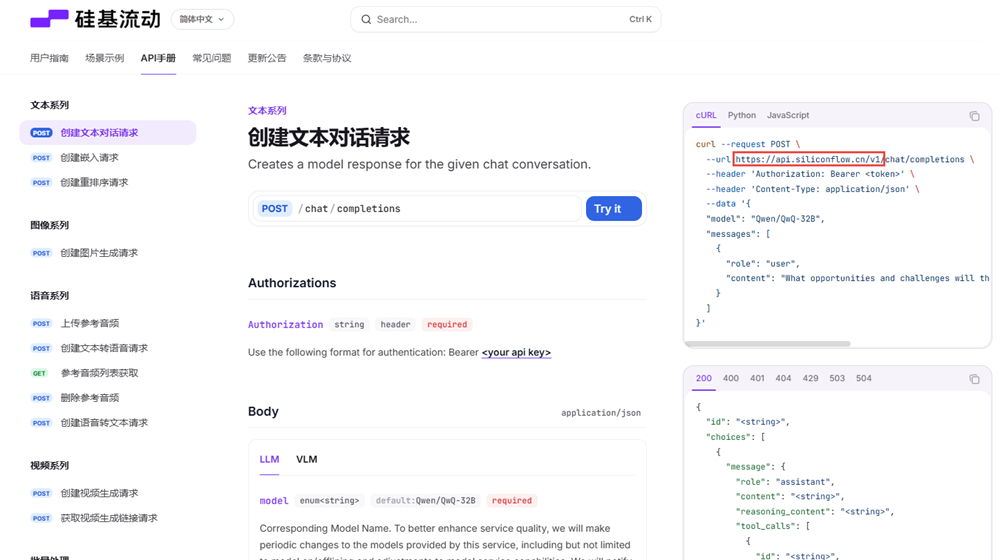
Task: Copy the response example code
Action: pos(974,379)
